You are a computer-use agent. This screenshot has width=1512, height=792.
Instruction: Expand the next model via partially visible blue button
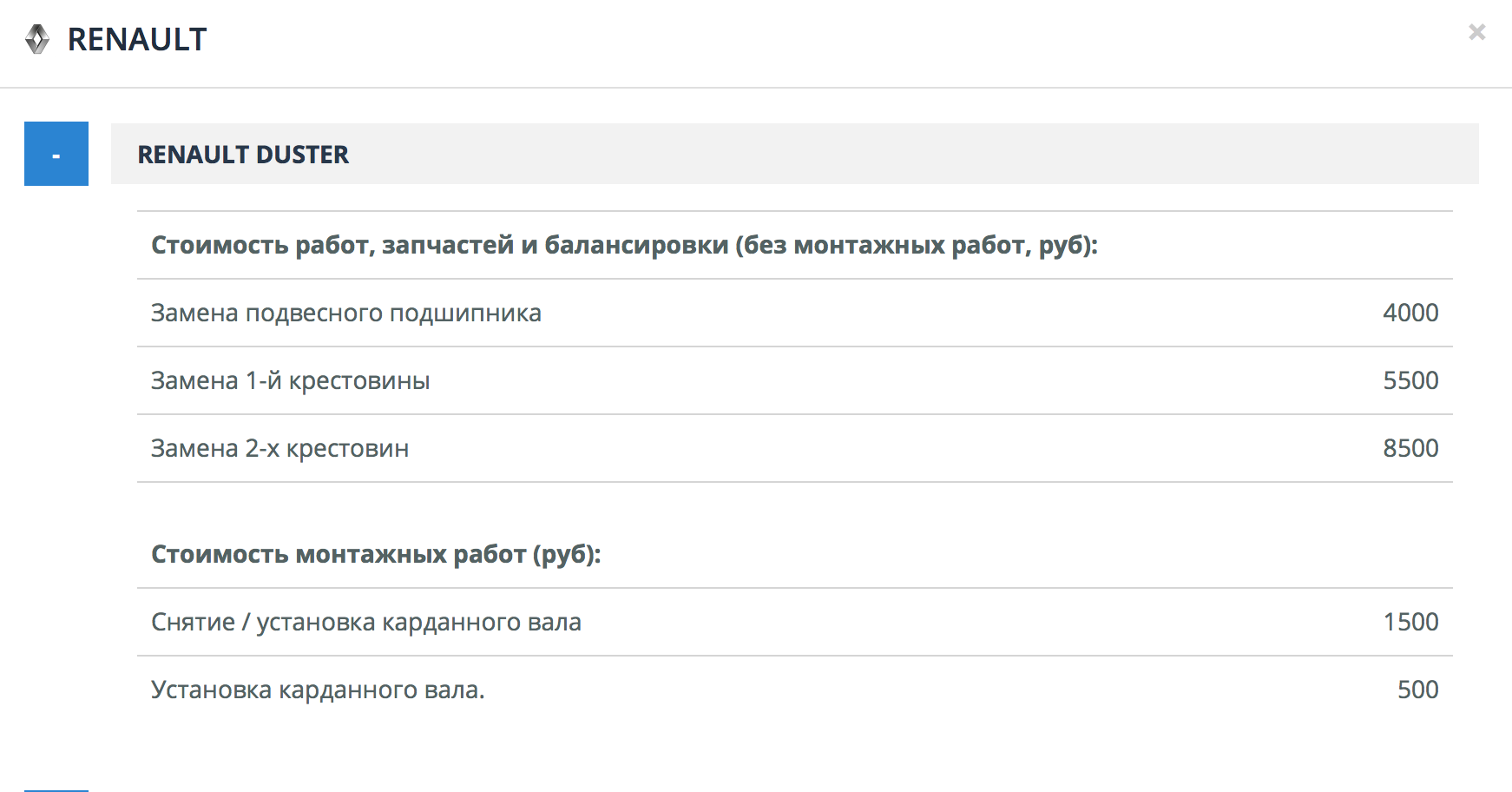point(56,789)
